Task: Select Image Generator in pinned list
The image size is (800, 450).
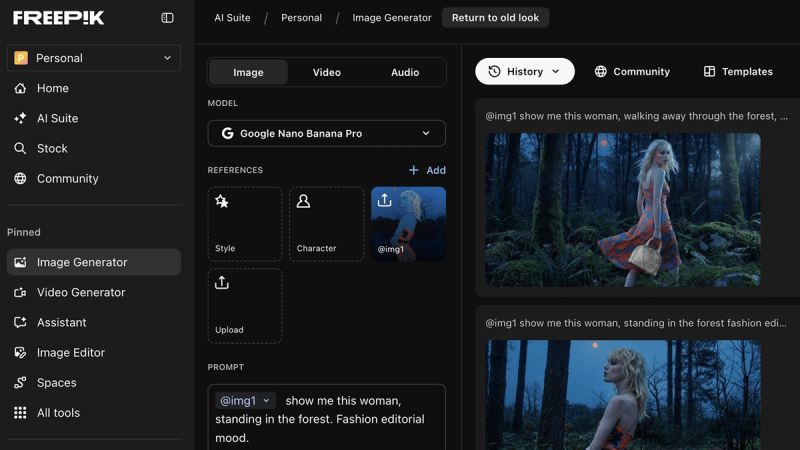Action: coord(94,262)
